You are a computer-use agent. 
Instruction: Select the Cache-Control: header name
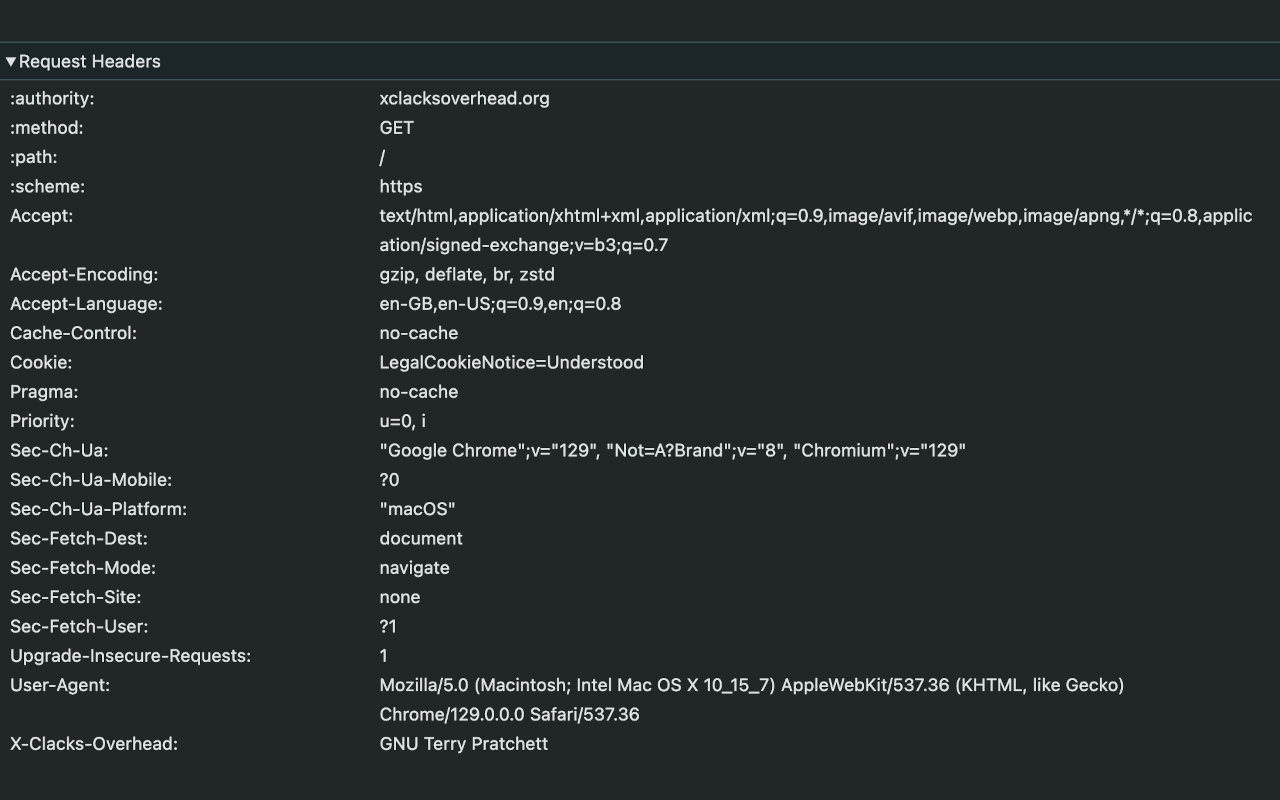coord(73,333)
